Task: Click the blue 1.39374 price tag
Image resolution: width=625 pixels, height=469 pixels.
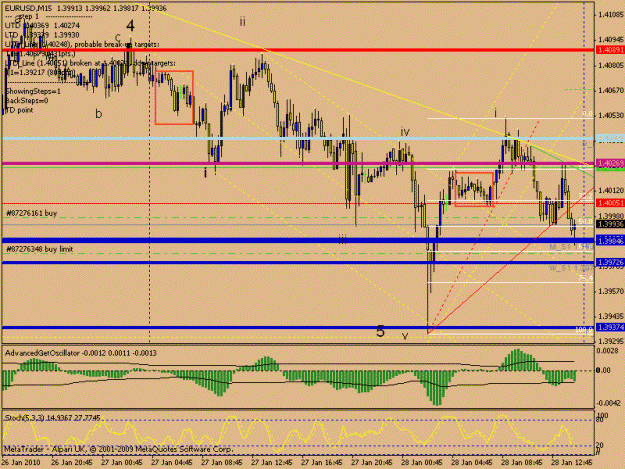Action: tap(610, 328)
